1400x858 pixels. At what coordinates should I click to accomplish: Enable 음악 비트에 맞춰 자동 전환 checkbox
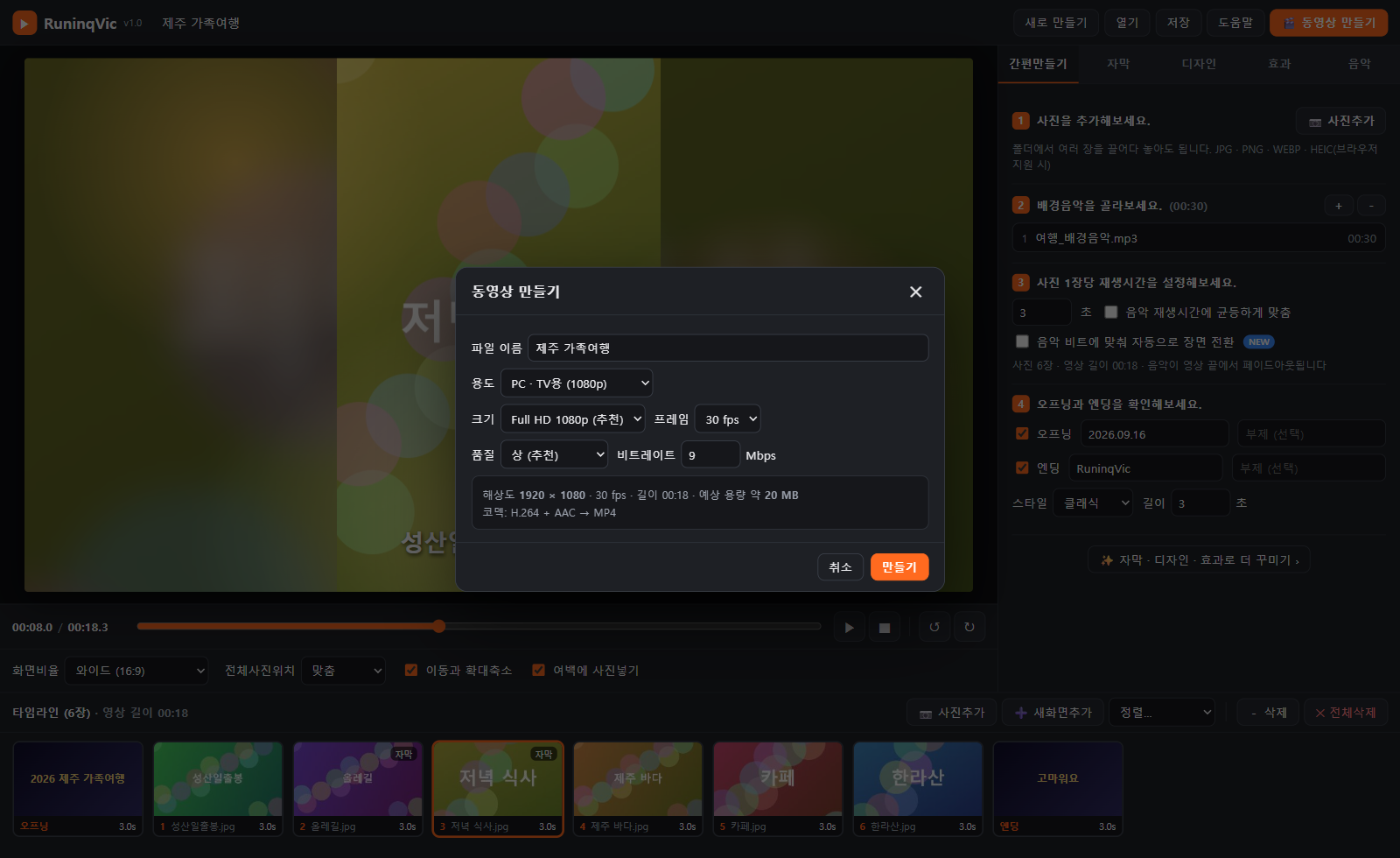click(1022, 341)
